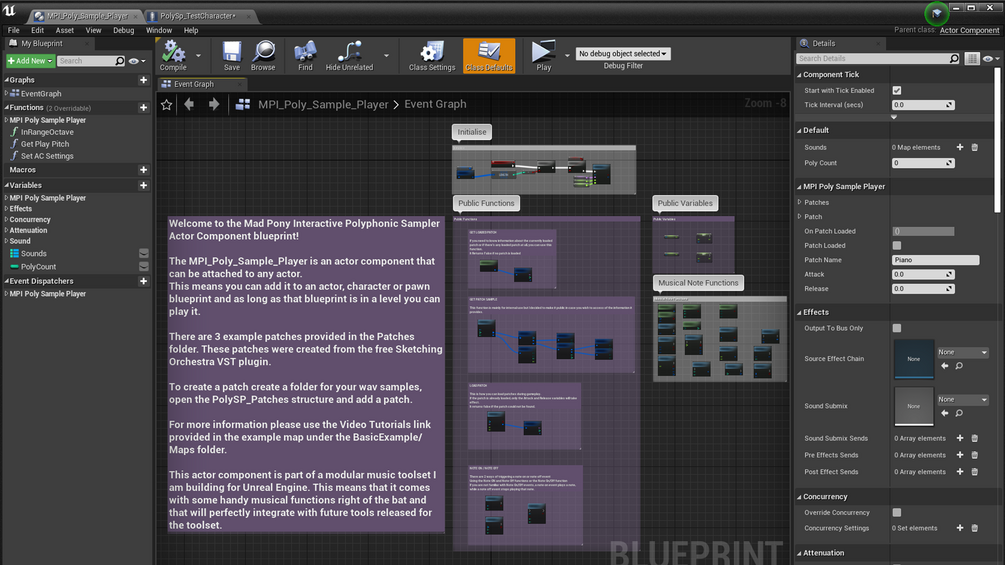Add element to Sound Submix Sends array
1005x565 pixels.
pos(960,438)
